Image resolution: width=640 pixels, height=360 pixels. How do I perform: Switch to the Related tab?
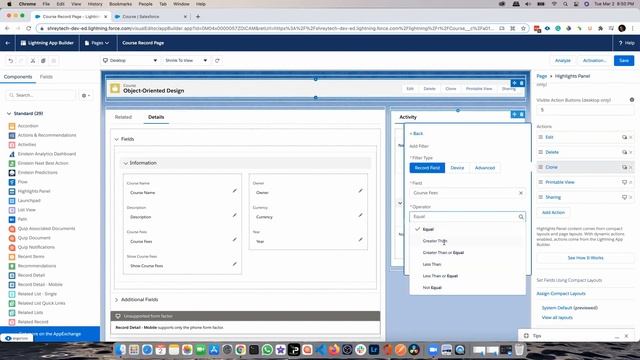coord(123,117)
